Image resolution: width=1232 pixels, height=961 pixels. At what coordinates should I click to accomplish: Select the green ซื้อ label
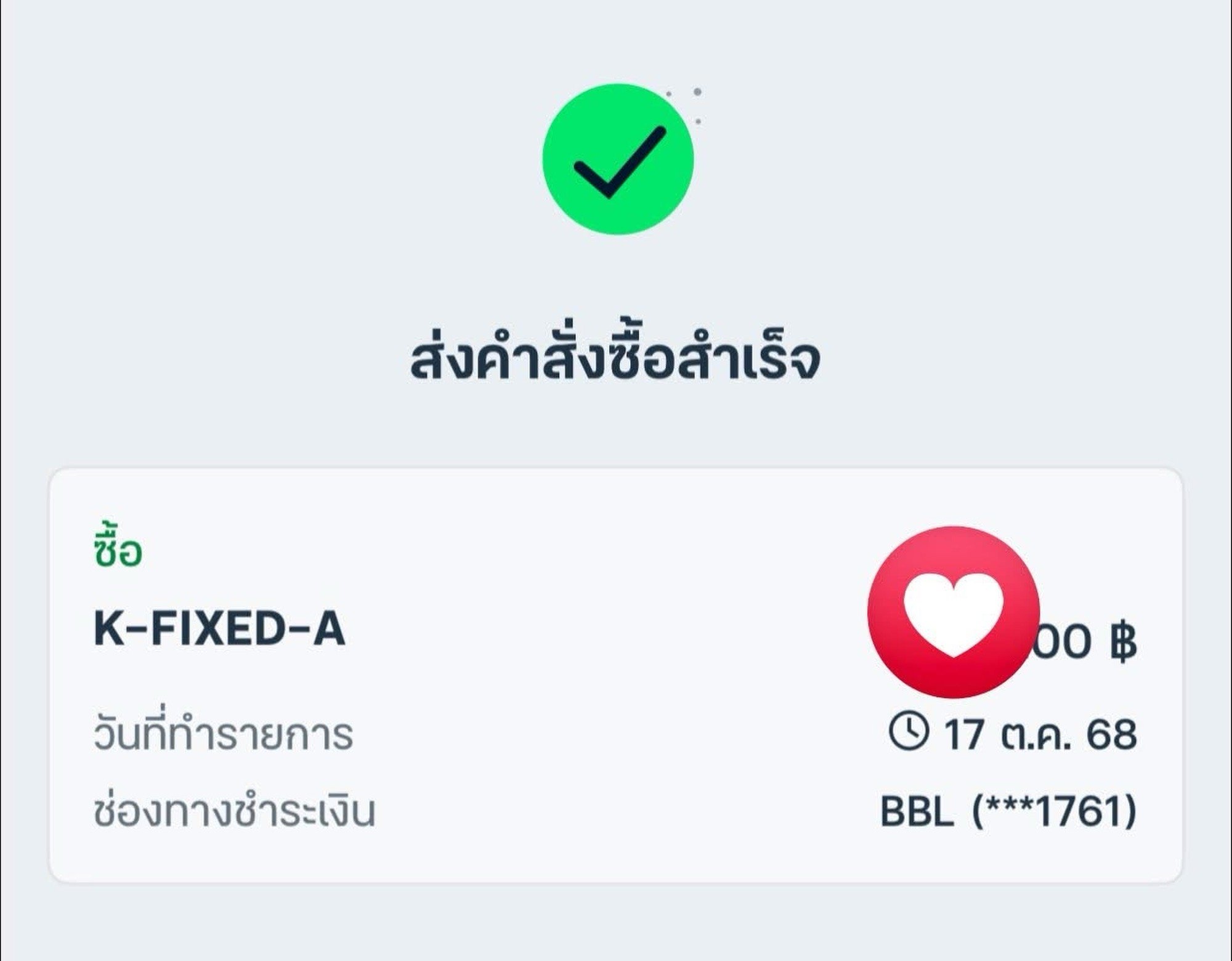[x=118, y=549]
